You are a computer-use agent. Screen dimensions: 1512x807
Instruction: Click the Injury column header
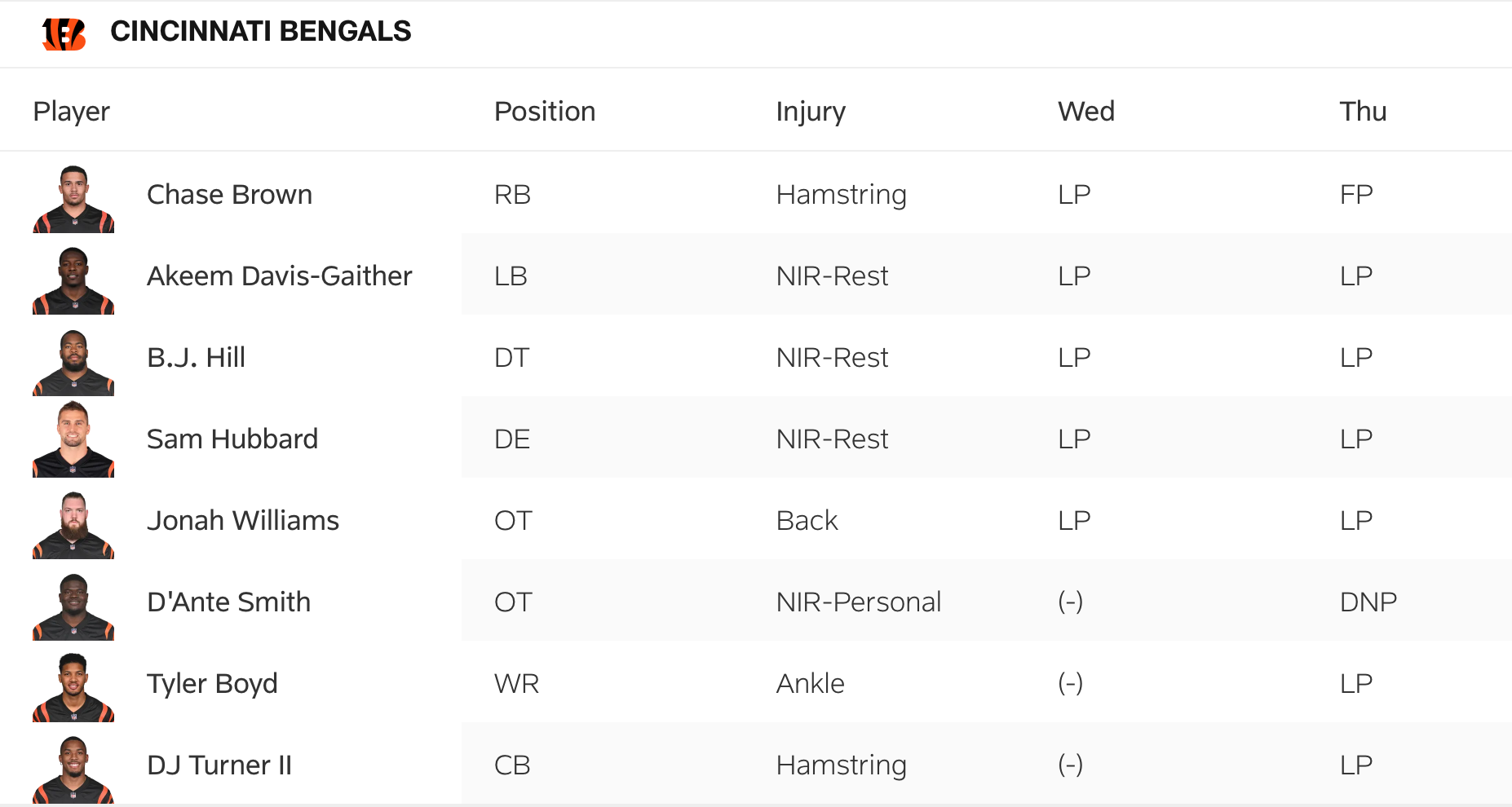point(811,112)
